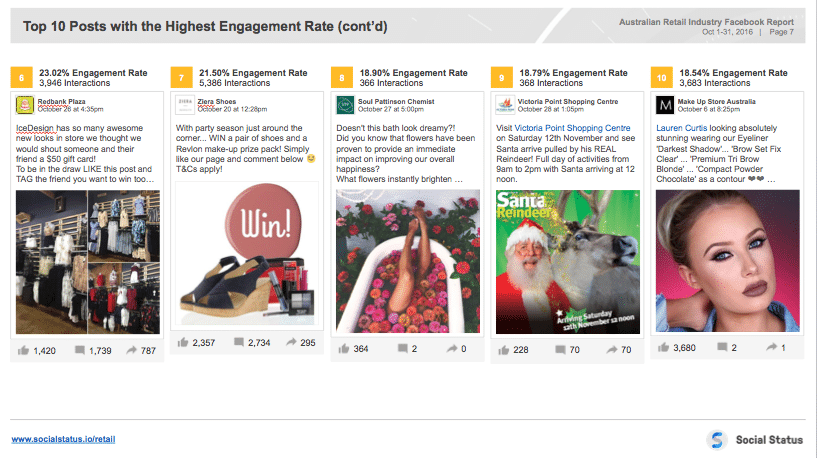Open the flower bath photo

[x=408, y=261]
